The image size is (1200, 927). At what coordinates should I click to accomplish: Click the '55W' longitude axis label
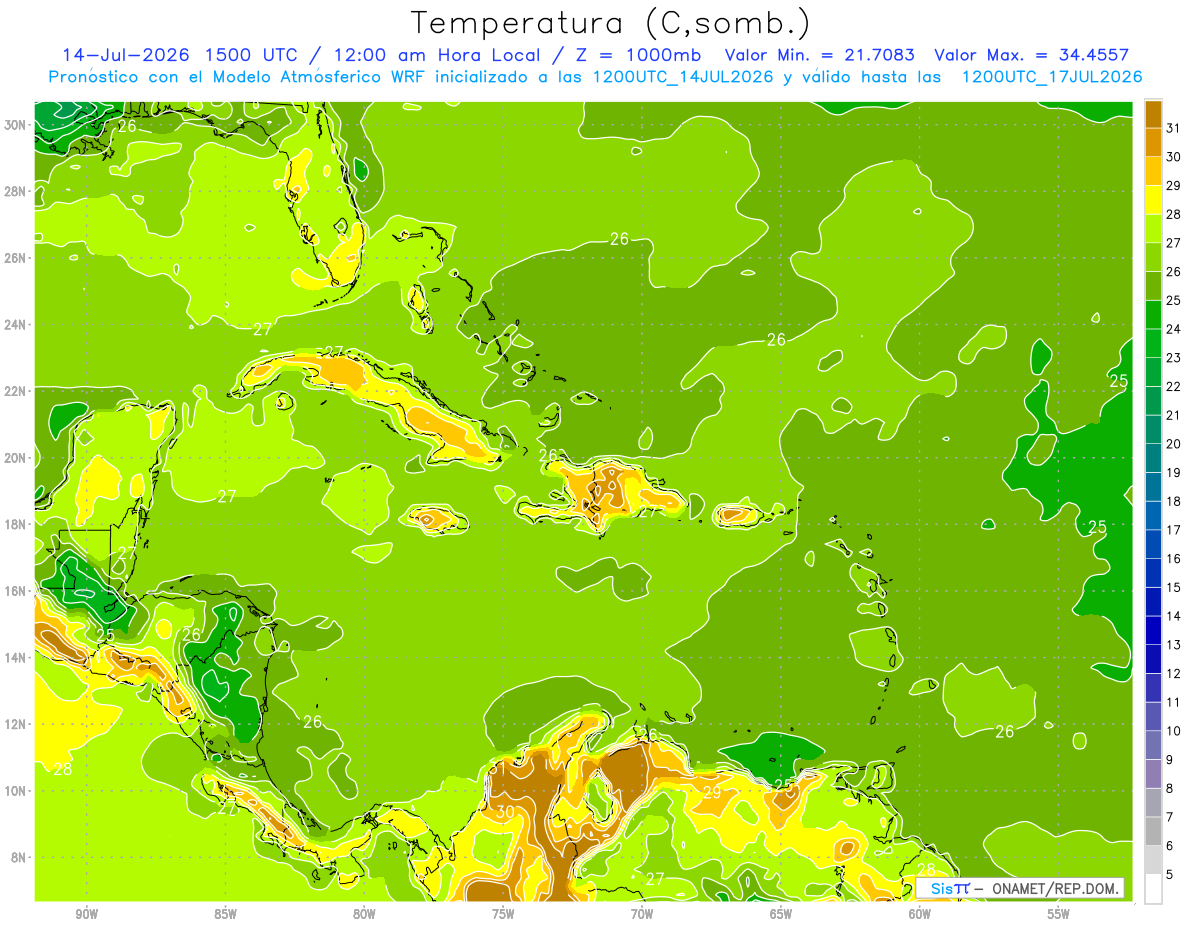coord(1059,914)
